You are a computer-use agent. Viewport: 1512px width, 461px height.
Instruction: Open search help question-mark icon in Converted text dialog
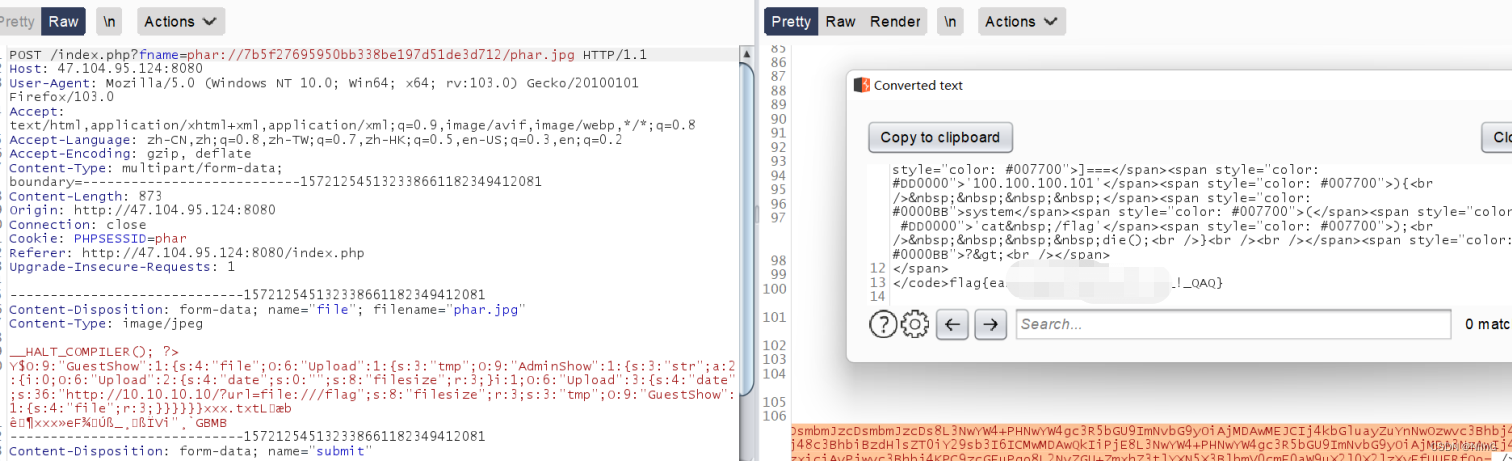[x=882, y=324]
